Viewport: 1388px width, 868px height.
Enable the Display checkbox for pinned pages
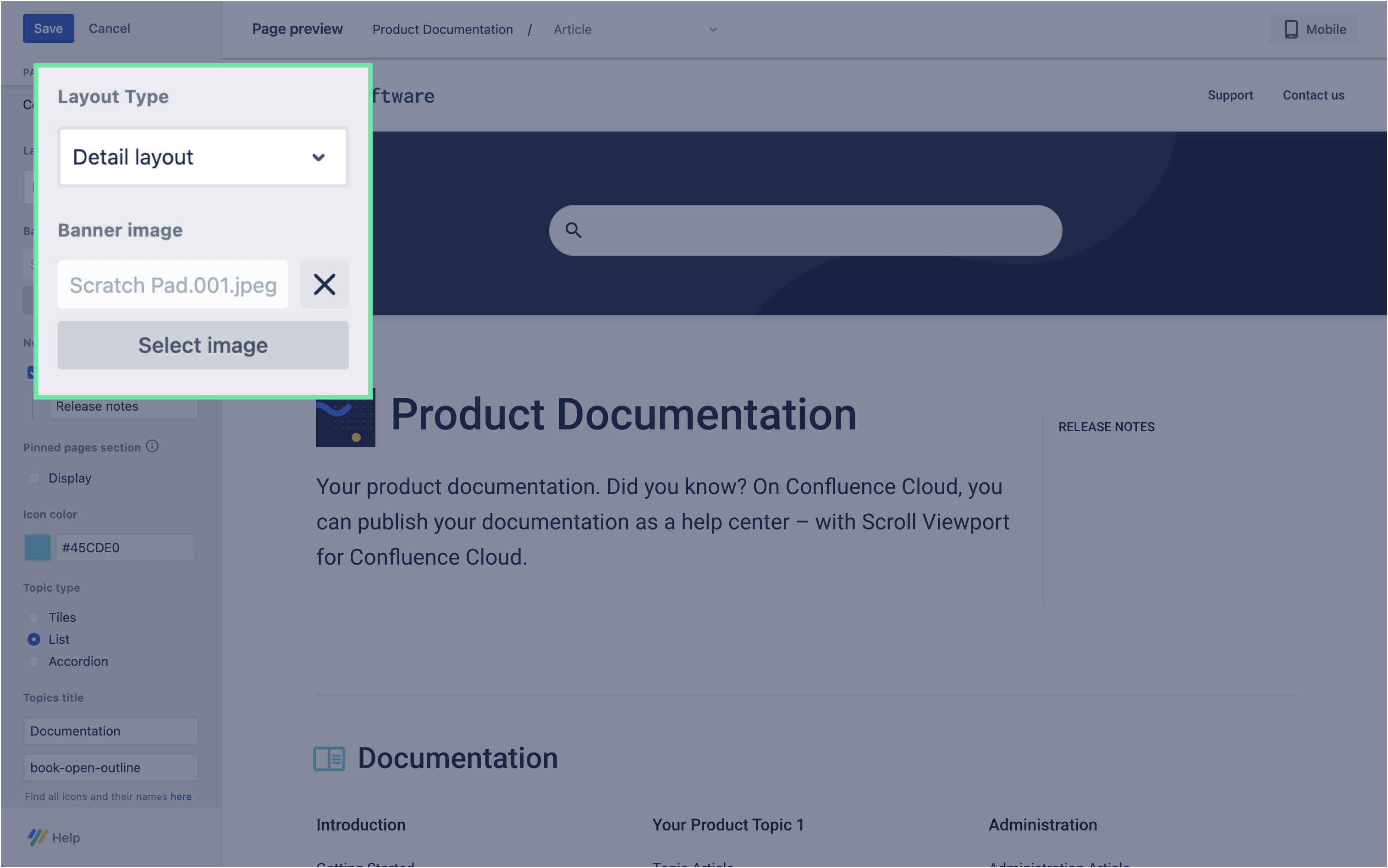coord(34,478)
